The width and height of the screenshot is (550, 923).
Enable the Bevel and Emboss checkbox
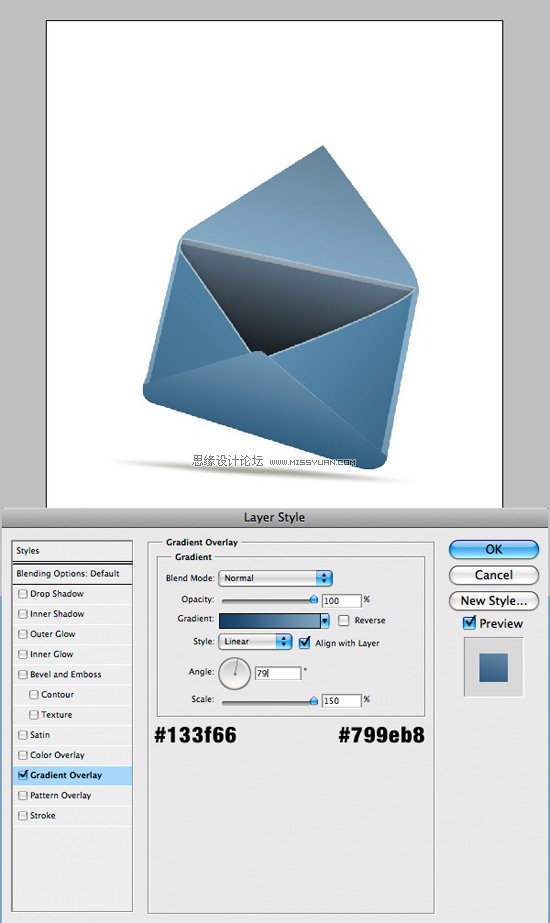point(23,675)
